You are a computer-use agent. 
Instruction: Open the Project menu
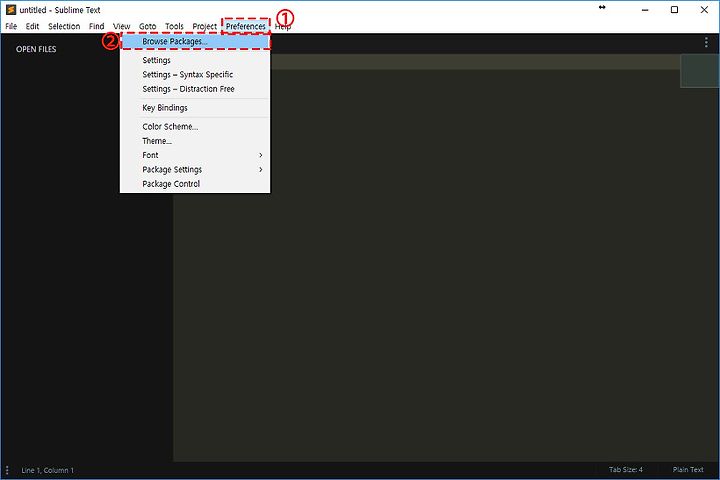[204, 26]
